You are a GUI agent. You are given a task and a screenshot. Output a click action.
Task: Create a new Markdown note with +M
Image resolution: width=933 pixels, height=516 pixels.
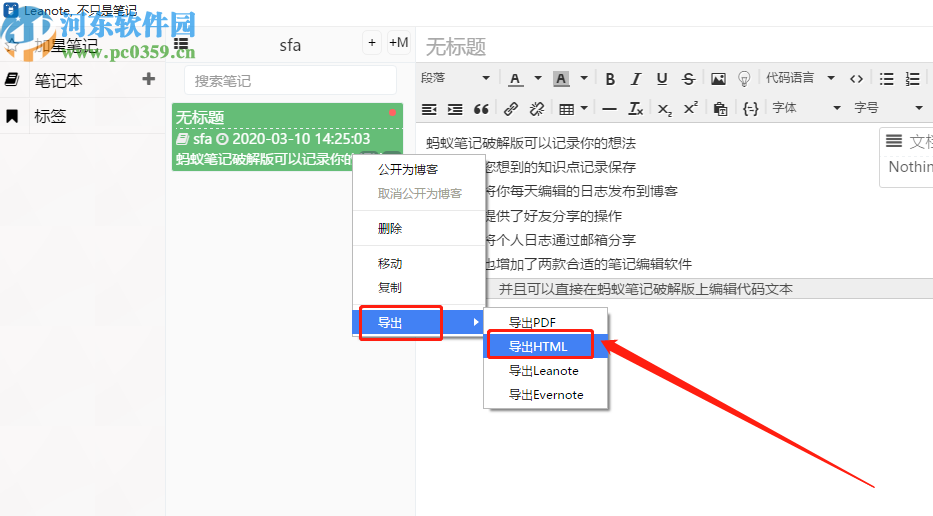pos(399,43)
